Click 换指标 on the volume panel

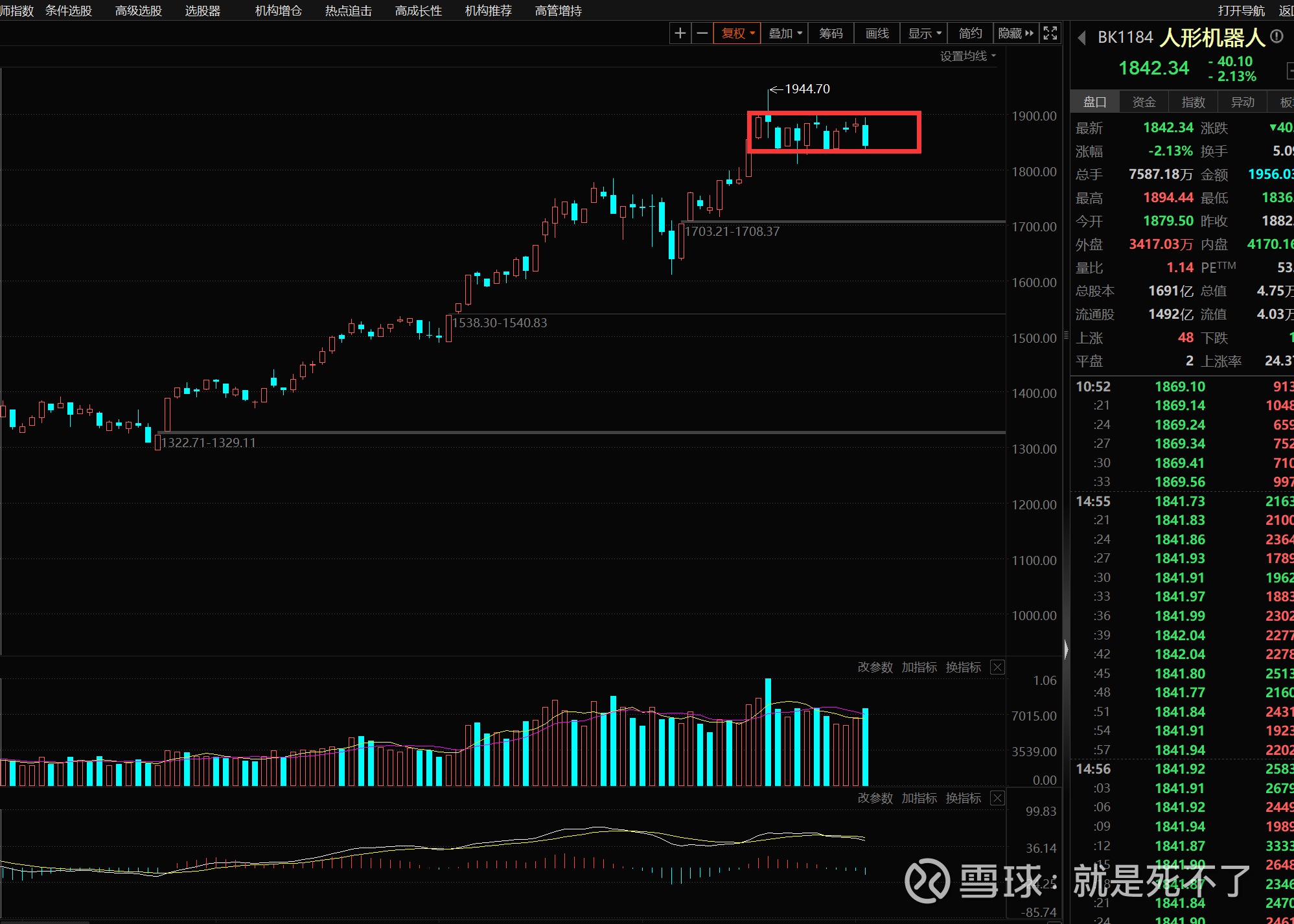point(963,667)
